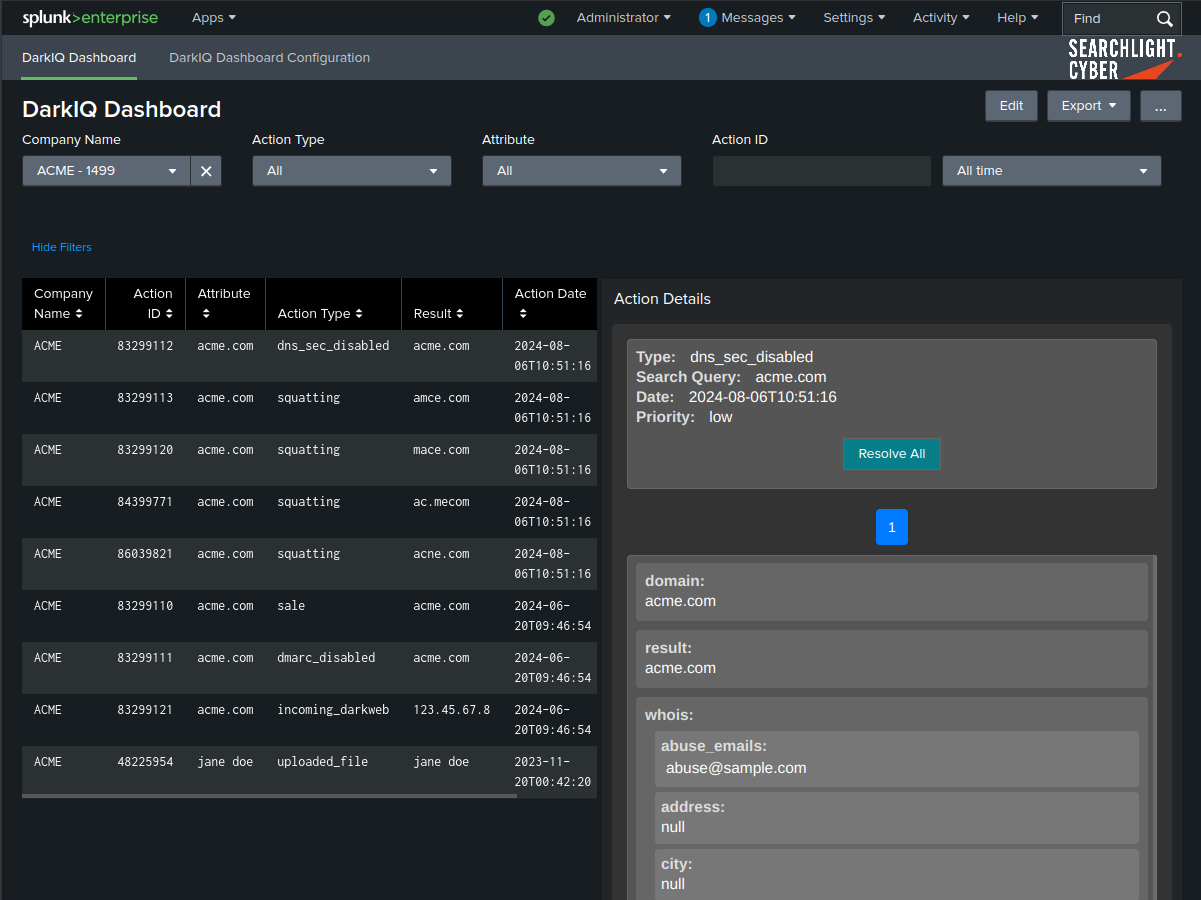Open the All time range picker
1201x900 pixels.
(1051, 171)
